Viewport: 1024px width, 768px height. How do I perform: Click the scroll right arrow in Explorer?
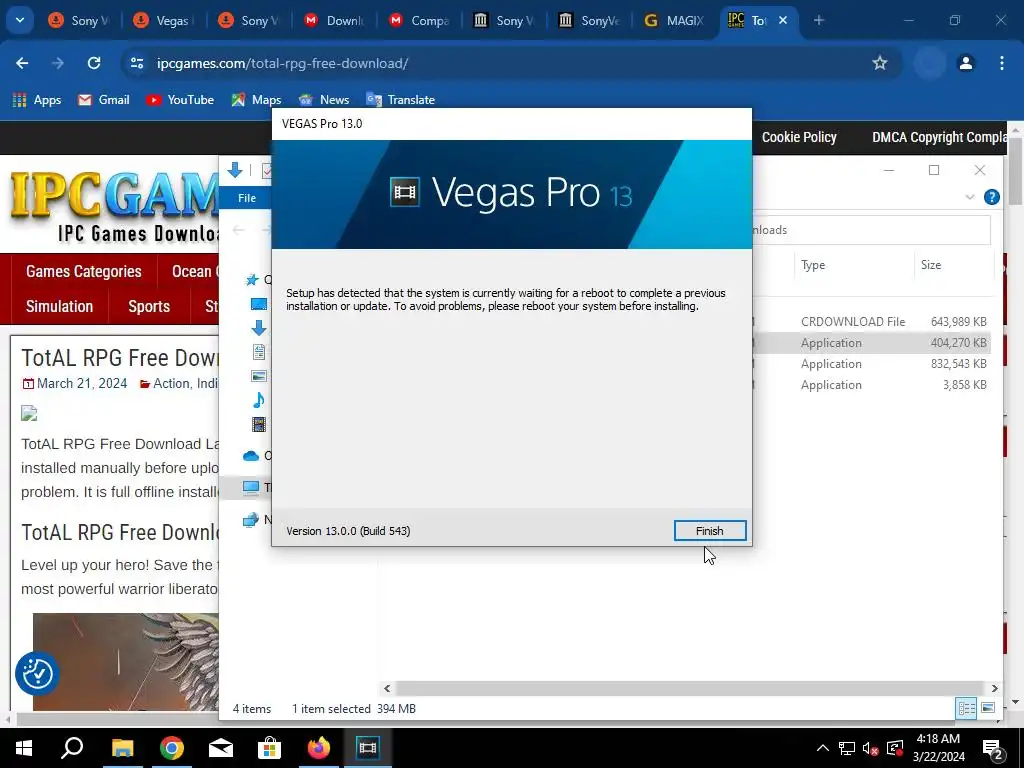pos(994,688)
